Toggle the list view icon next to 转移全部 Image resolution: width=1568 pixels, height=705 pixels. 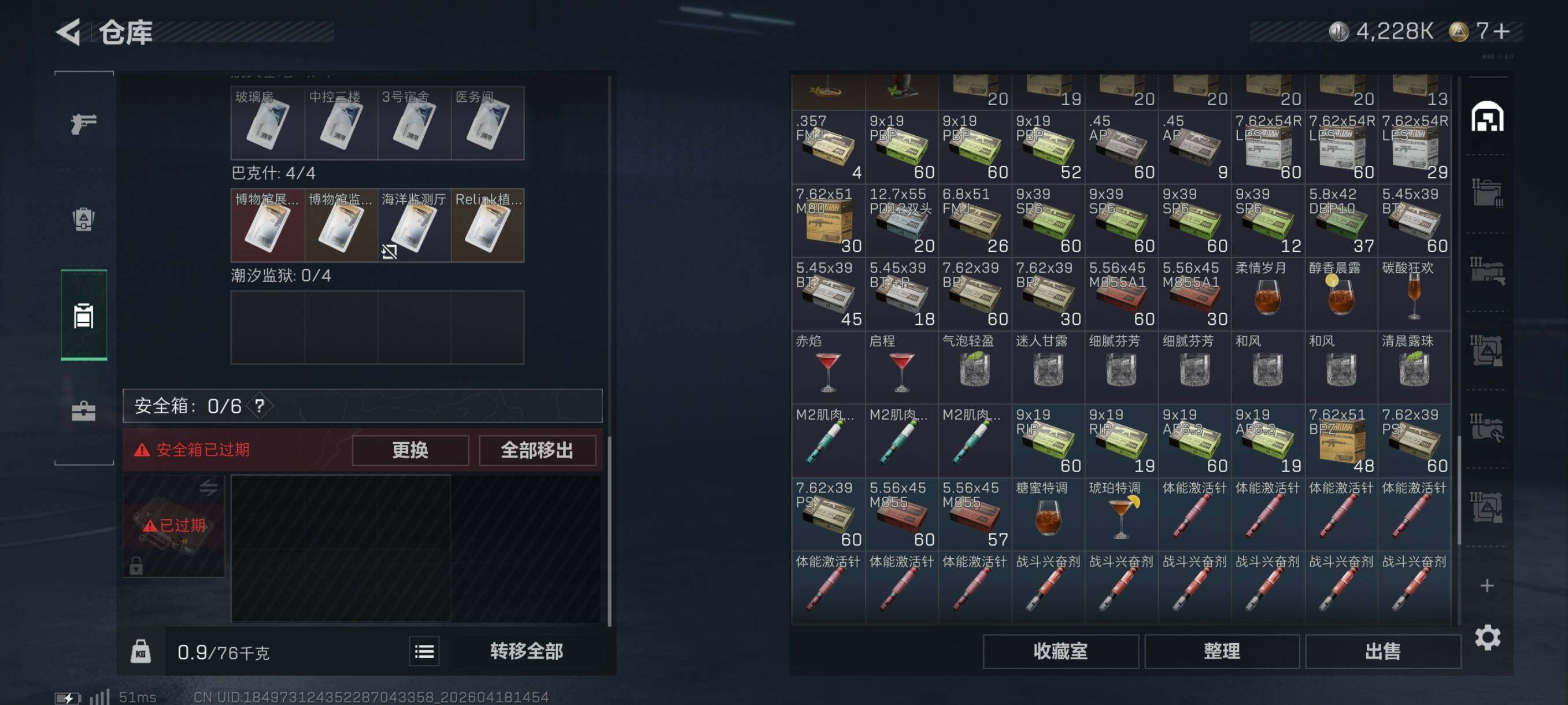pos(424,652)
